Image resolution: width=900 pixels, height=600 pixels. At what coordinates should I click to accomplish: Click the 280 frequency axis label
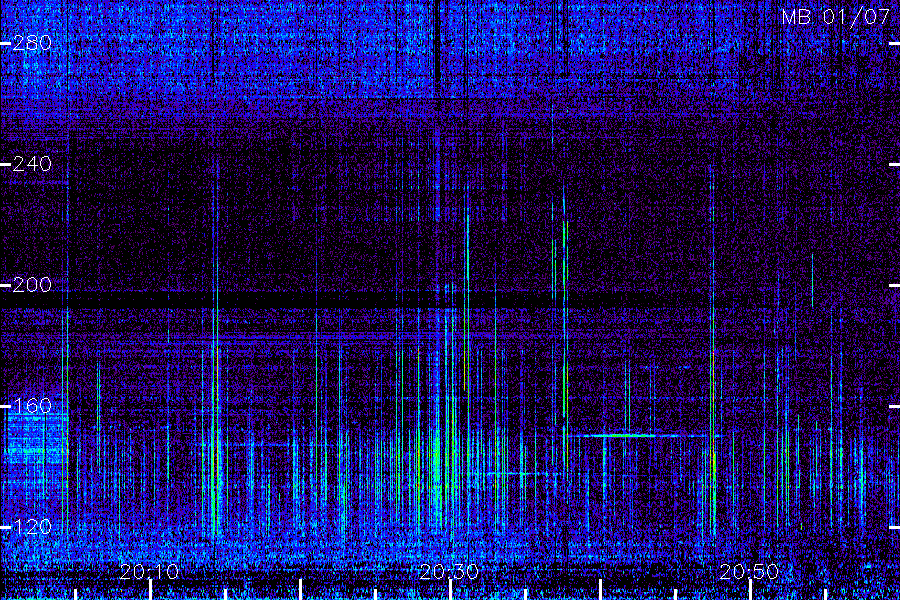pos(32,43)
